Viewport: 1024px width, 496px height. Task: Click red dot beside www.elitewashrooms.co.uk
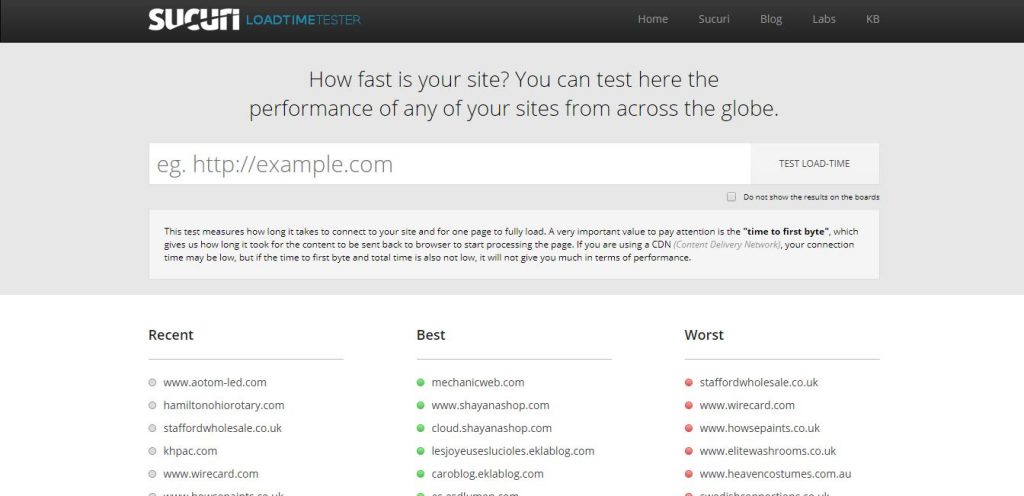tap(688, 451)
